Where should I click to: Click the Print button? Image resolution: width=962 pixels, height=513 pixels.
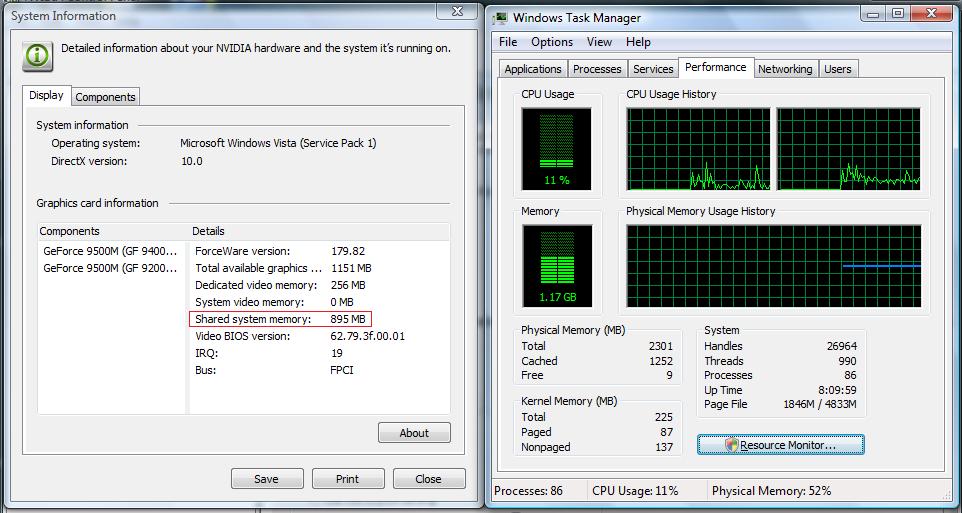coord(347,479)
